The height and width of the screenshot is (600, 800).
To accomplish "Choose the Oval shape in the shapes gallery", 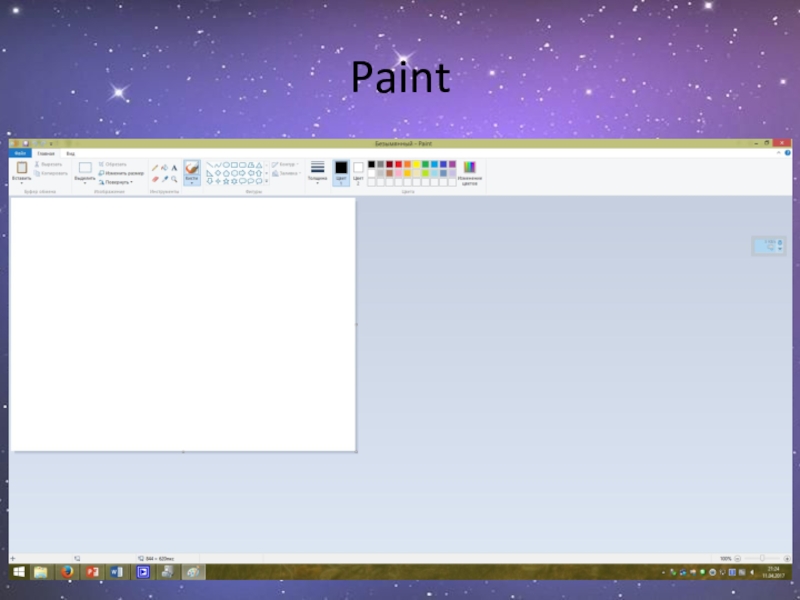I will [226, 165].
